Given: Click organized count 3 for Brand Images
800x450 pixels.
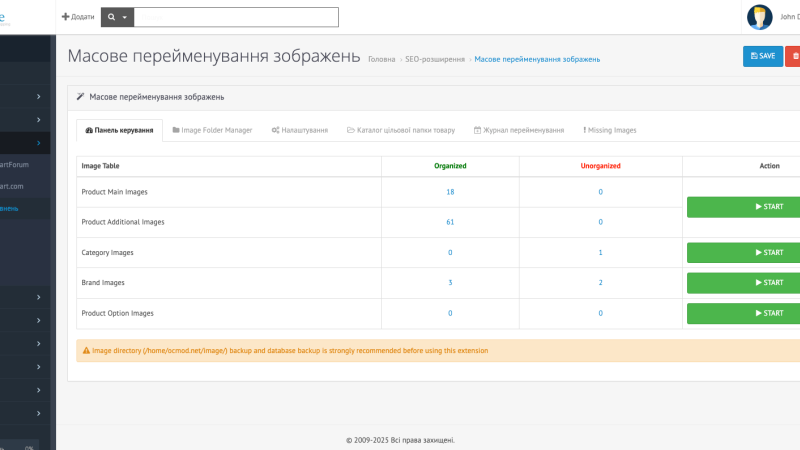Looking at the screenshot, I should 450,283.
